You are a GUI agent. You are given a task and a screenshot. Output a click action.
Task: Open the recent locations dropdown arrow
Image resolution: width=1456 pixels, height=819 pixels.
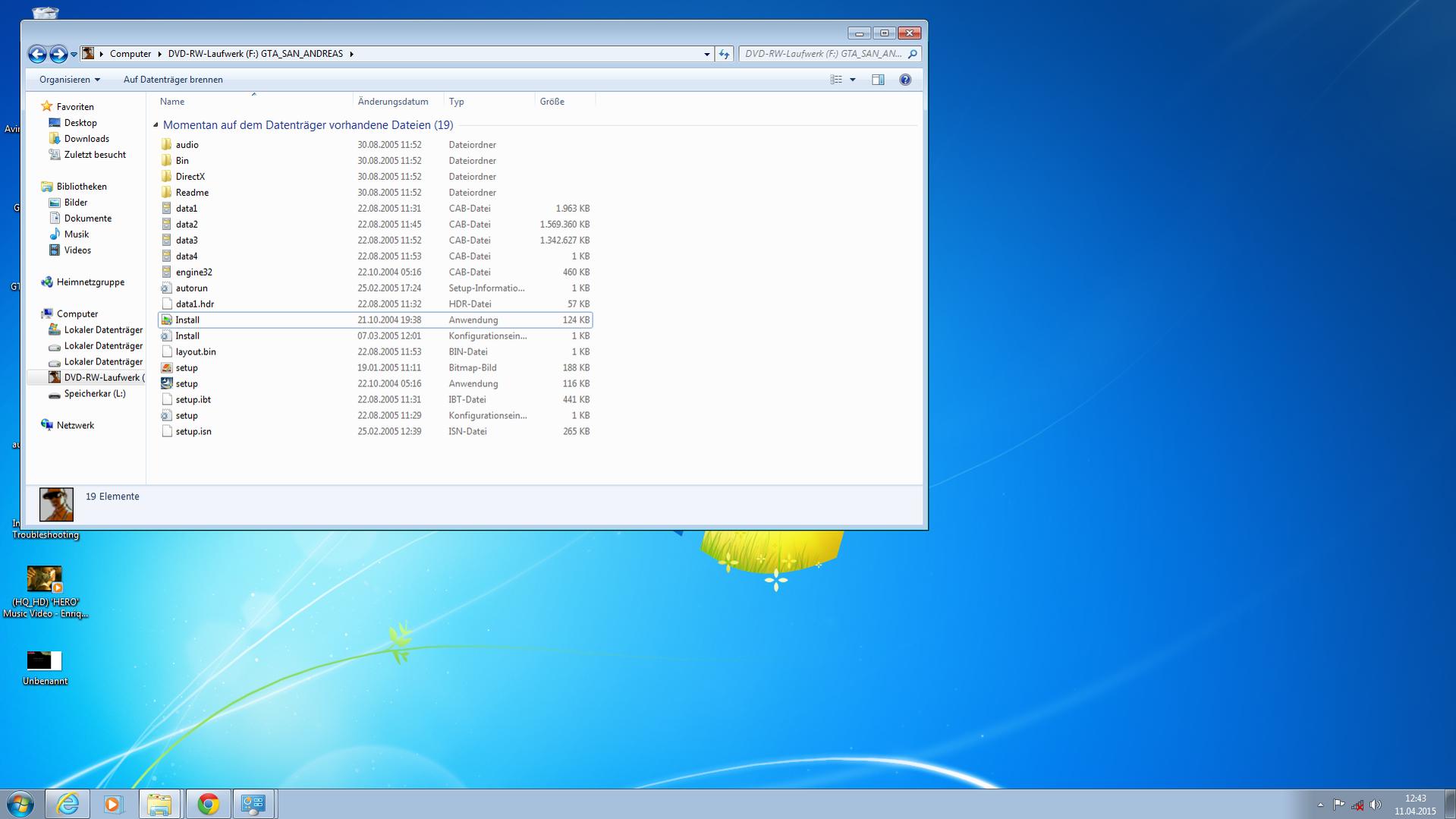74,55
